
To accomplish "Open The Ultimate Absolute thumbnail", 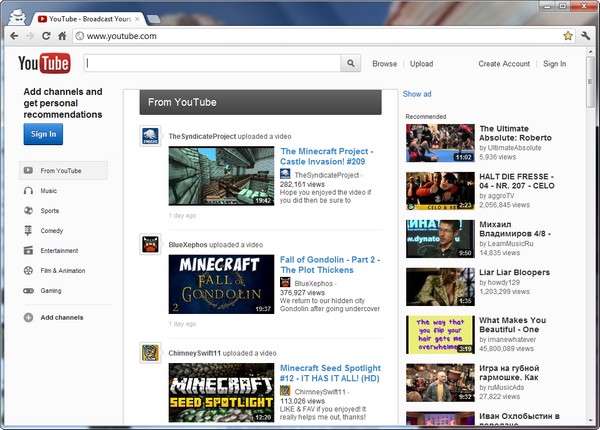I will tap(440, 143).
